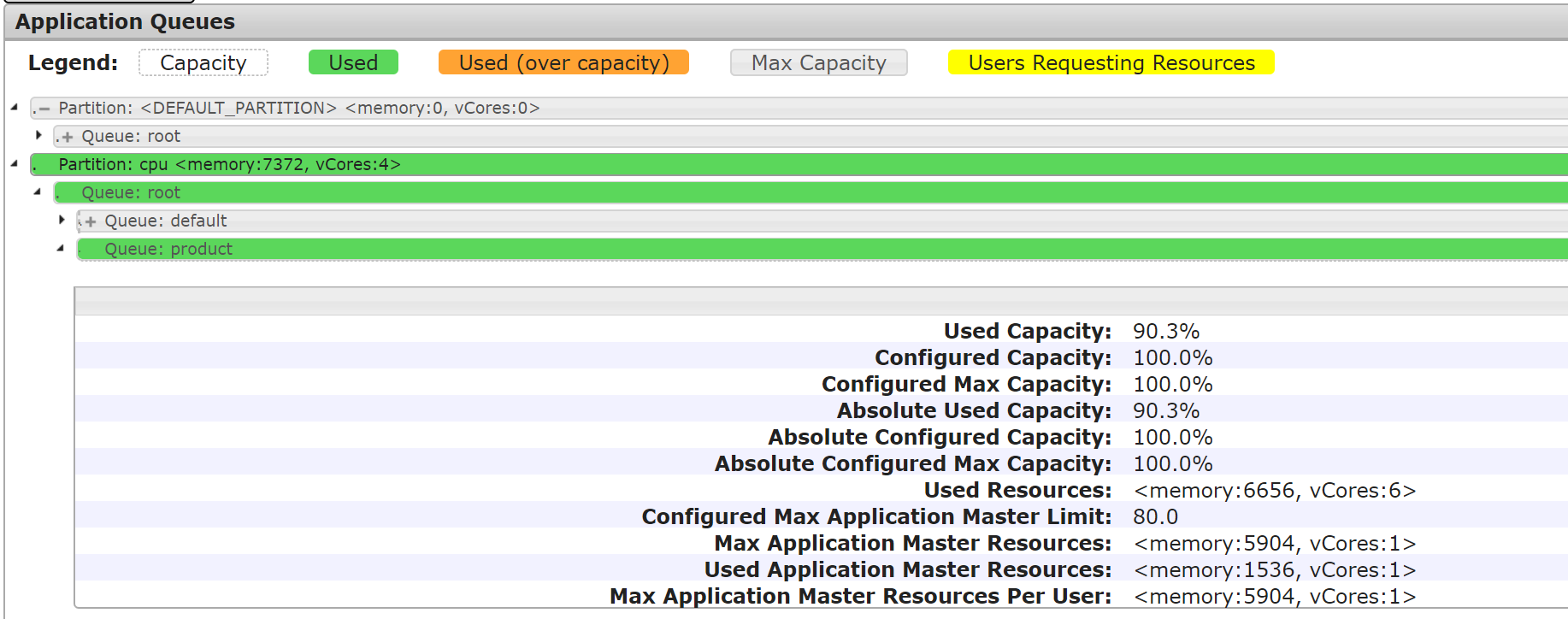
Task: Click the minus icon on DEFAULT_PARTITION bar
Action: [44, 109]
